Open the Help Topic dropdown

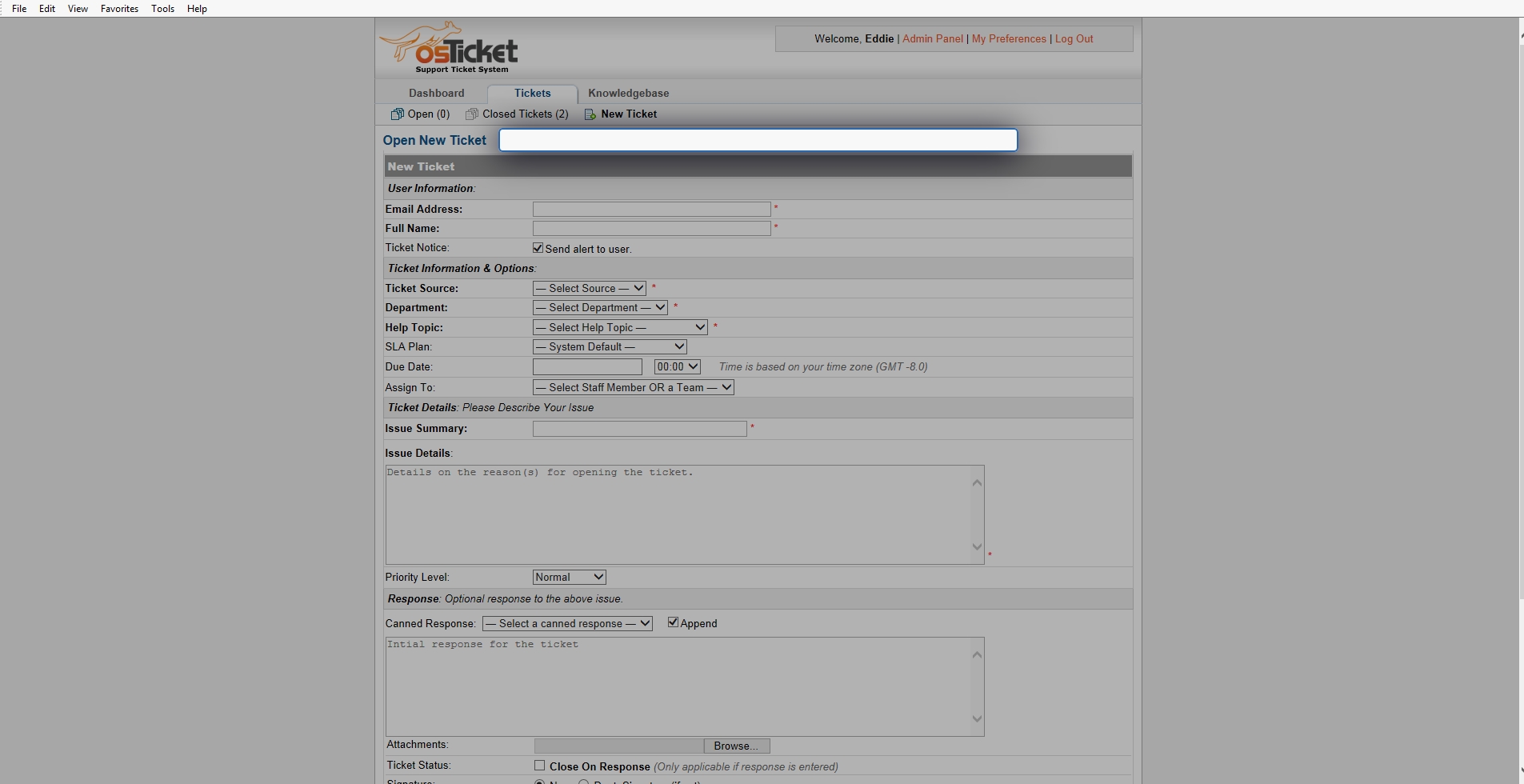pos(620,327)
